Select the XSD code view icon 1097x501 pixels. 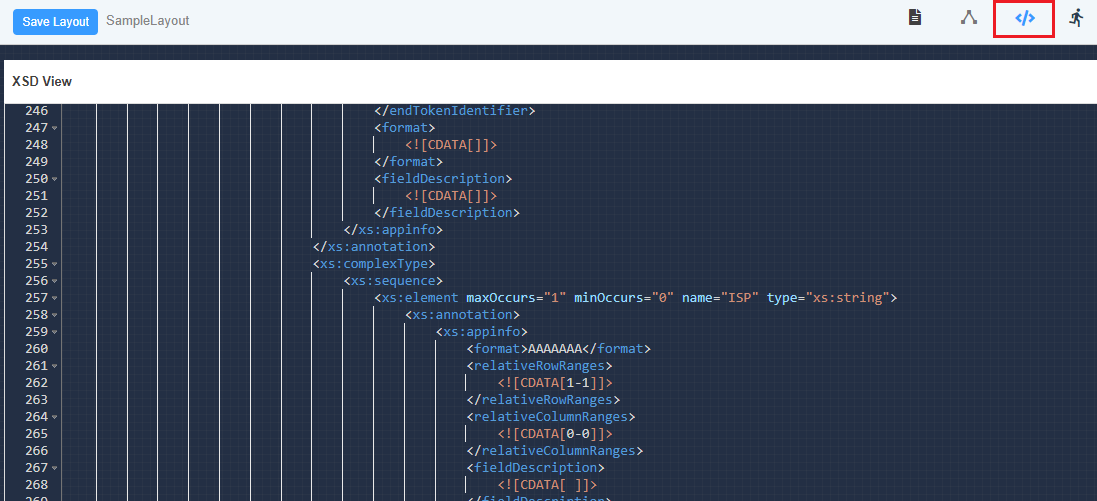coord(1024,19)
